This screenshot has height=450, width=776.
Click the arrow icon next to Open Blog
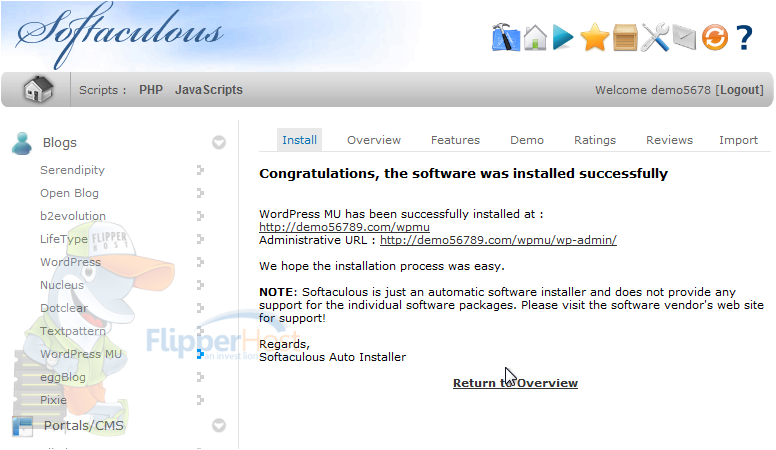click(200, 193)
